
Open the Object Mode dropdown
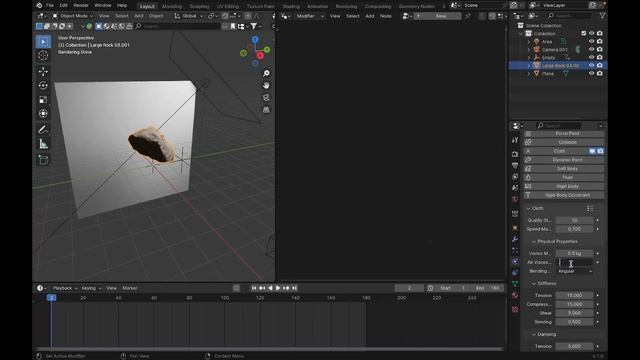pyautogui.click(x=72, y=16)
